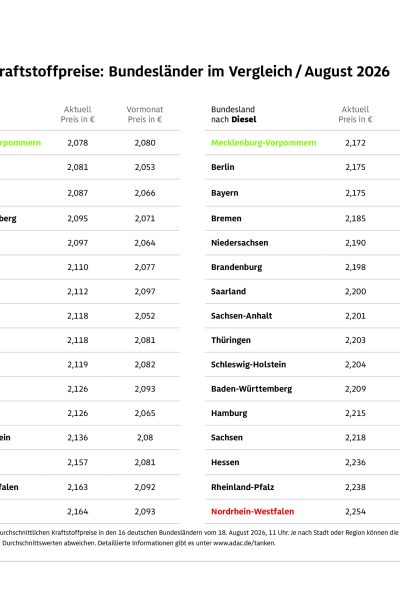Select Rheinland-Pfalz diesel row label
The height and width of the screenshot is (600, 400).
[243, 487]
